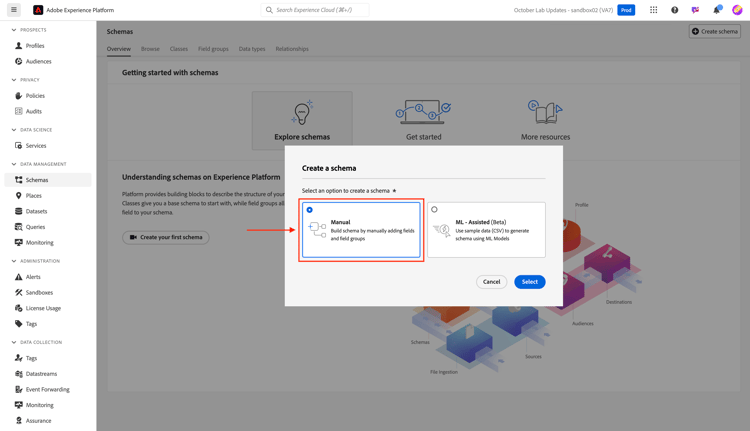Click the License Usage icon

tap(19, 308)
